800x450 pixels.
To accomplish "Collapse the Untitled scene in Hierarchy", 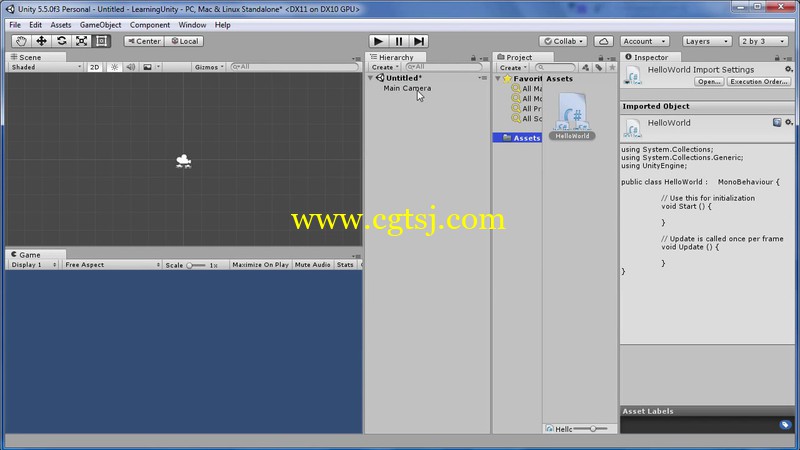I will pos(371,78).
